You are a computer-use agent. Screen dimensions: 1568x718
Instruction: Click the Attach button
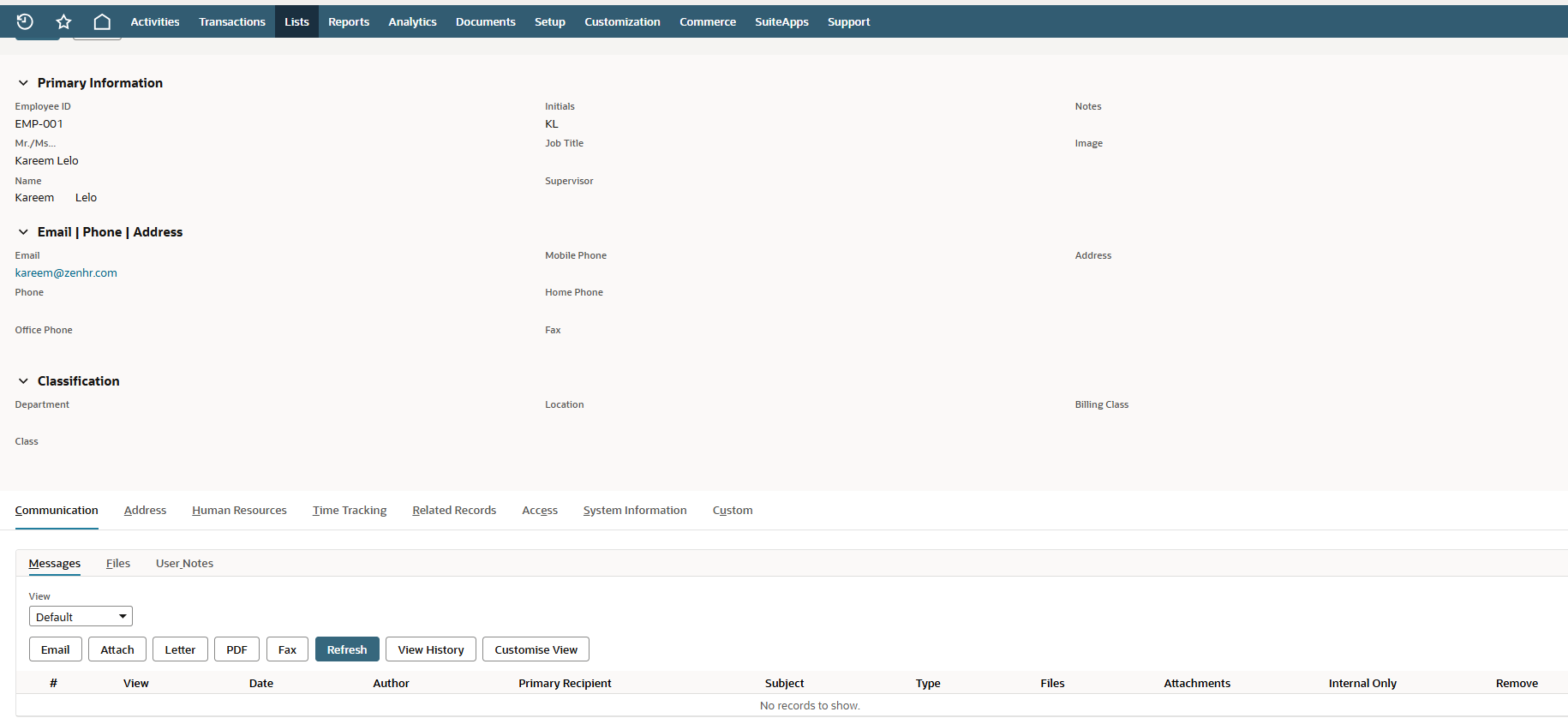click(117, 649)
